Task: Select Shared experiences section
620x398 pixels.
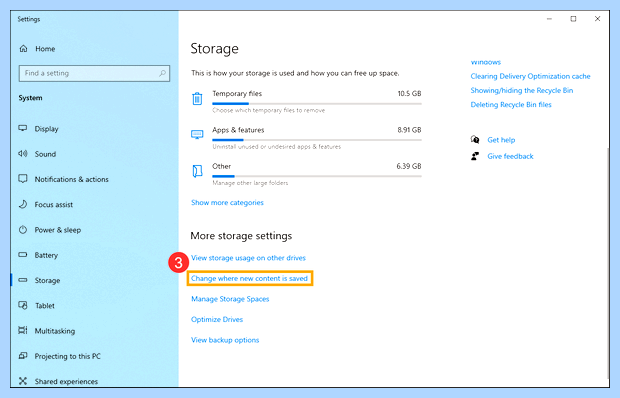Action: tap(66, 382)
